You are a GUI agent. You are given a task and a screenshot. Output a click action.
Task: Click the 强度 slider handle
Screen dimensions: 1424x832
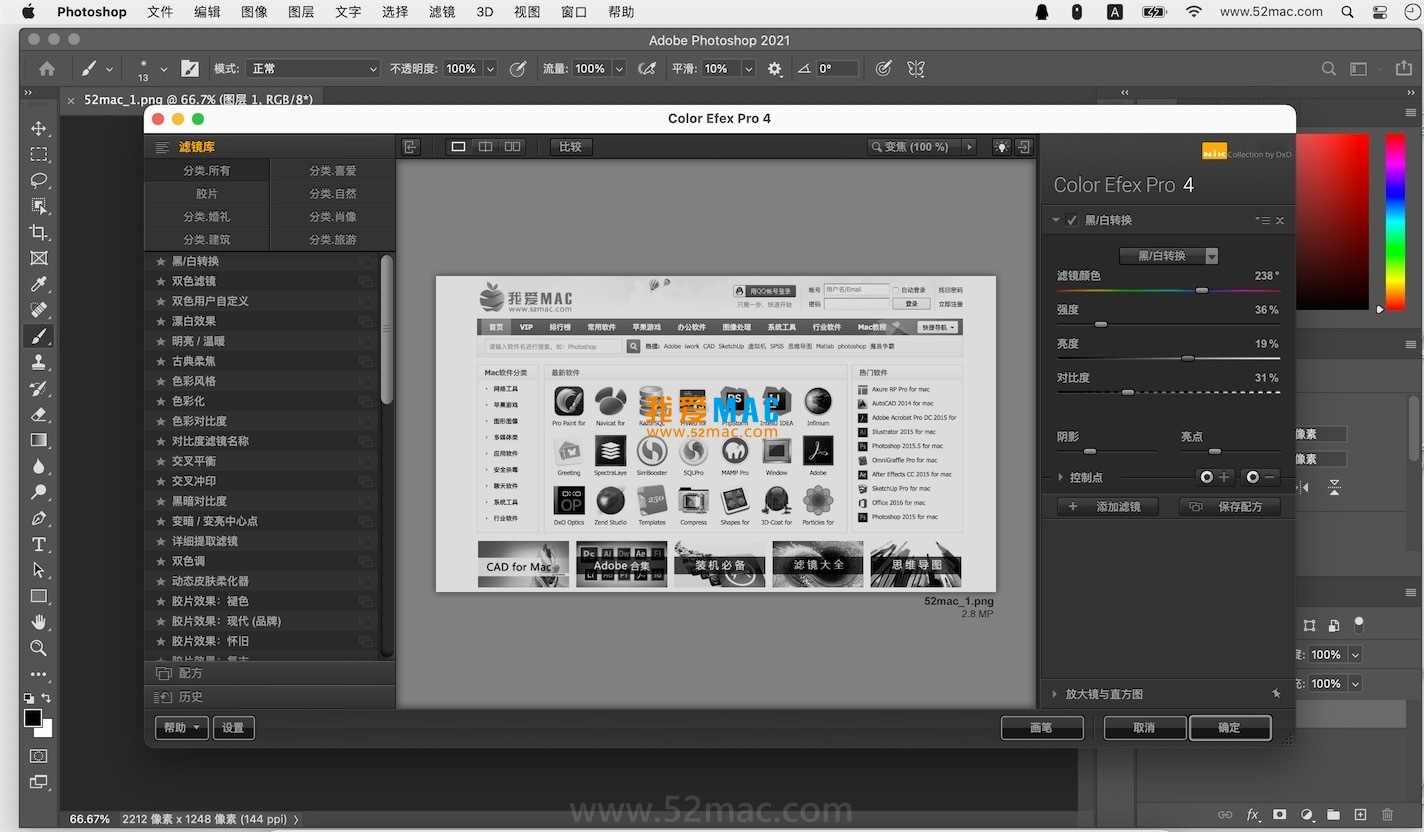(1101, 324)
